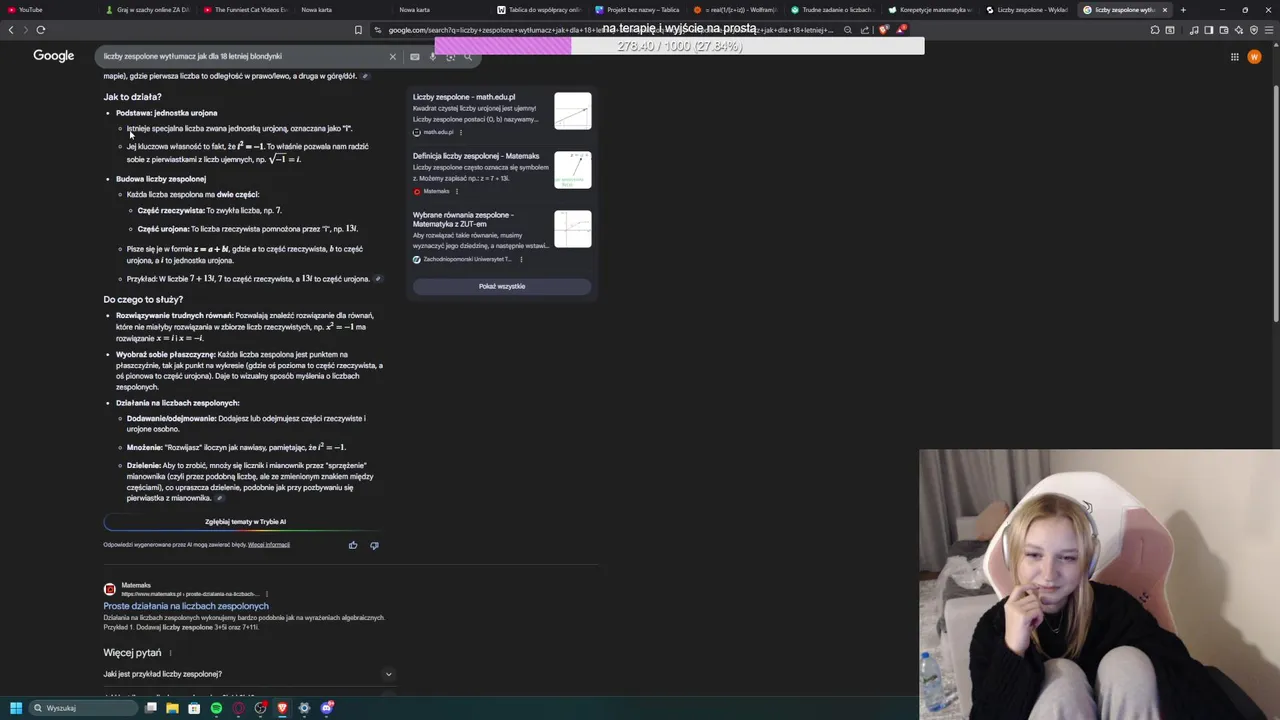Viewport: 1280px width, 720px height.
Task: Open Więcej informacji link
Action: [269, 545]
